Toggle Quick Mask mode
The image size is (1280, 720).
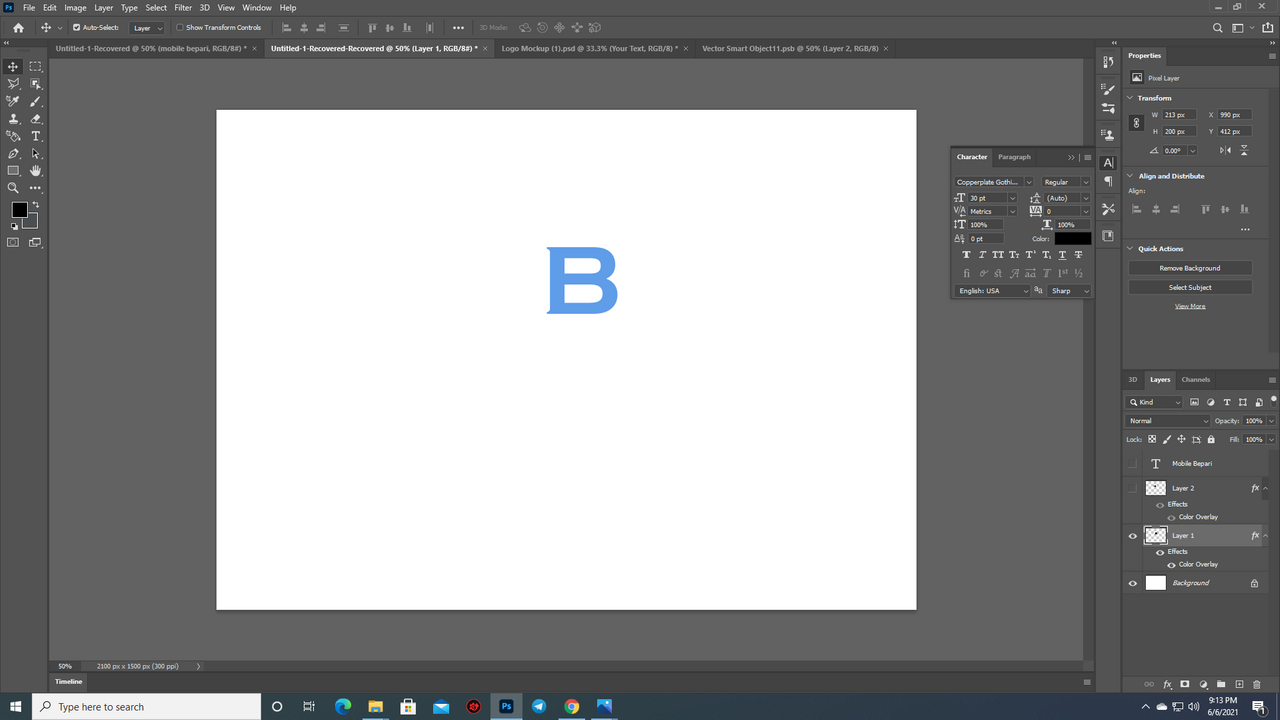(13, 242)
